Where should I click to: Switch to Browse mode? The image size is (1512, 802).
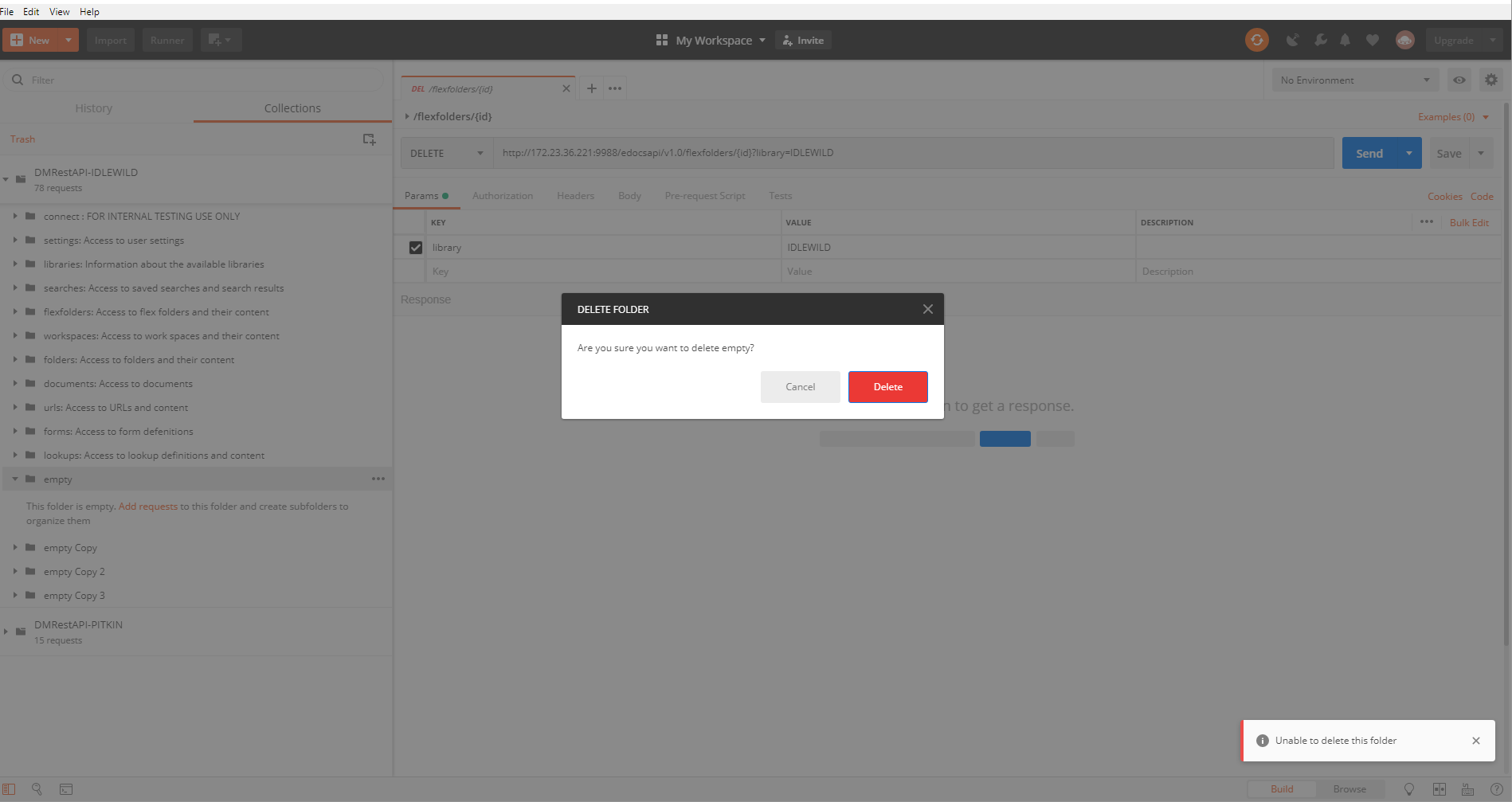pos(1350,788)
